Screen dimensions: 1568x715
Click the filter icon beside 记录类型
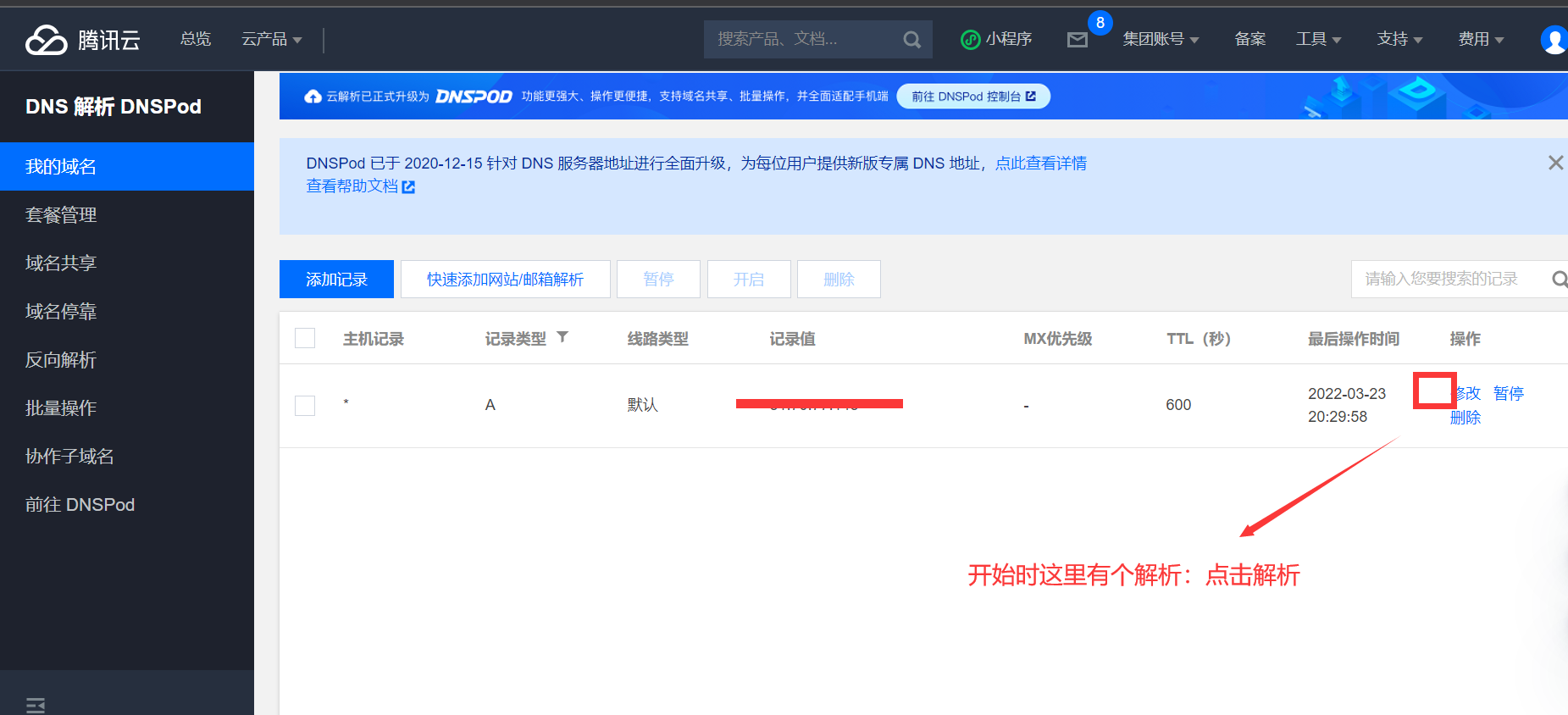tap(562, 337)
